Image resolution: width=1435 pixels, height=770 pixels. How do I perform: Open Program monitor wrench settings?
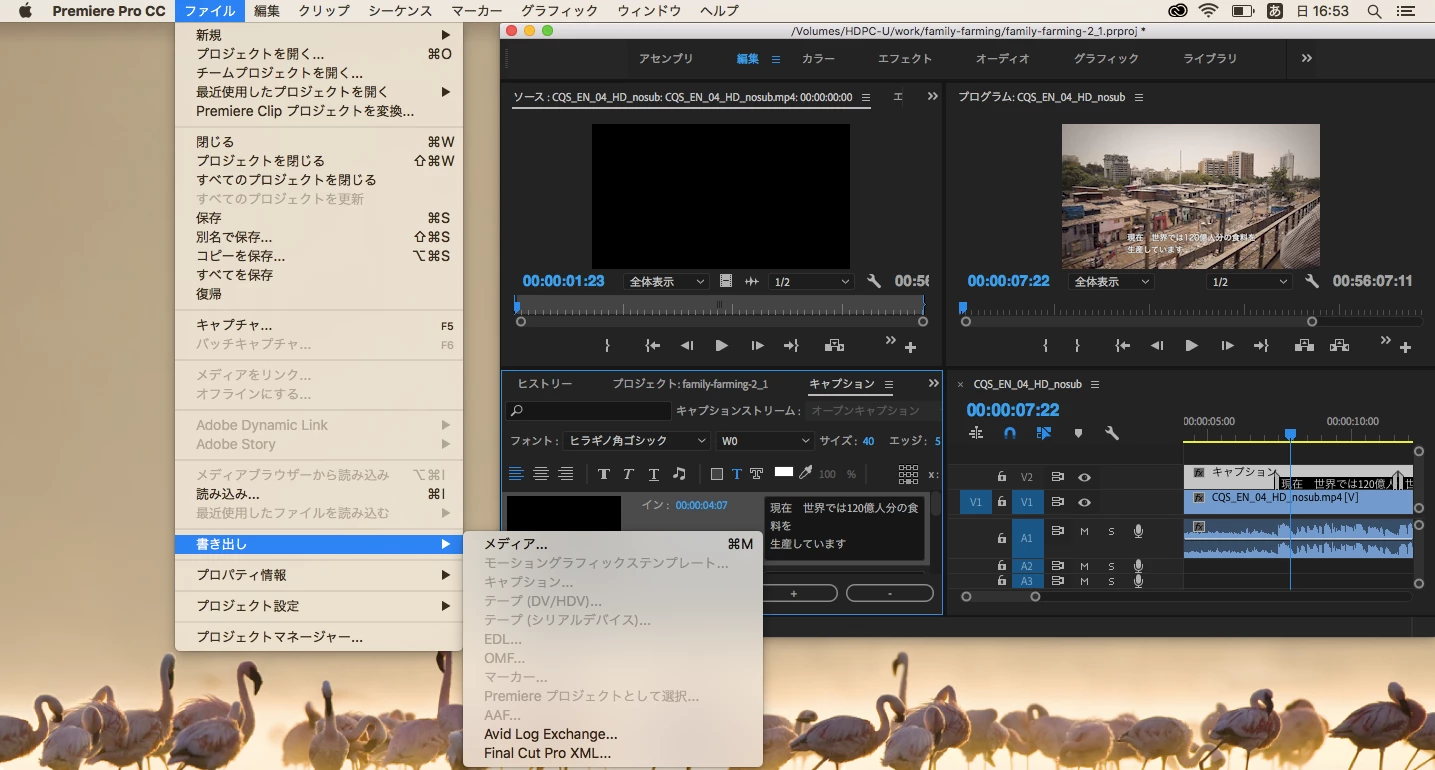pos(1312,282)
